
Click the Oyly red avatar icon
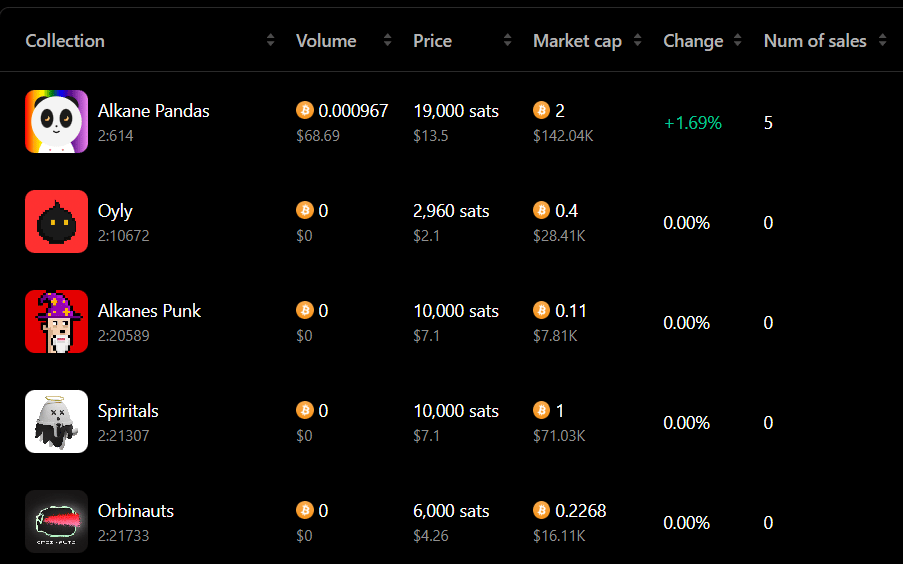point(56,222)
